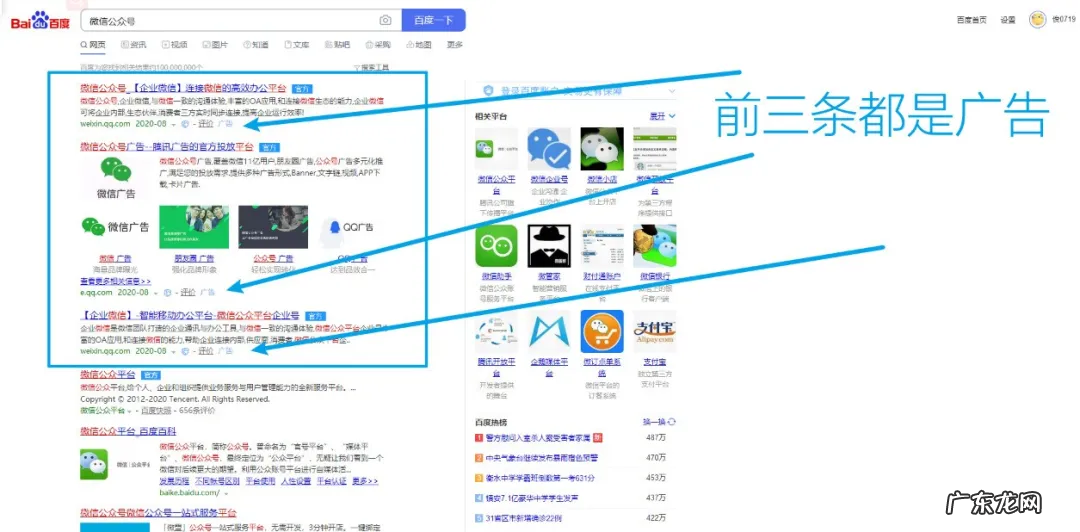Open 设置 menu at top right
Screen dimensions: 1080x532
1008,20
